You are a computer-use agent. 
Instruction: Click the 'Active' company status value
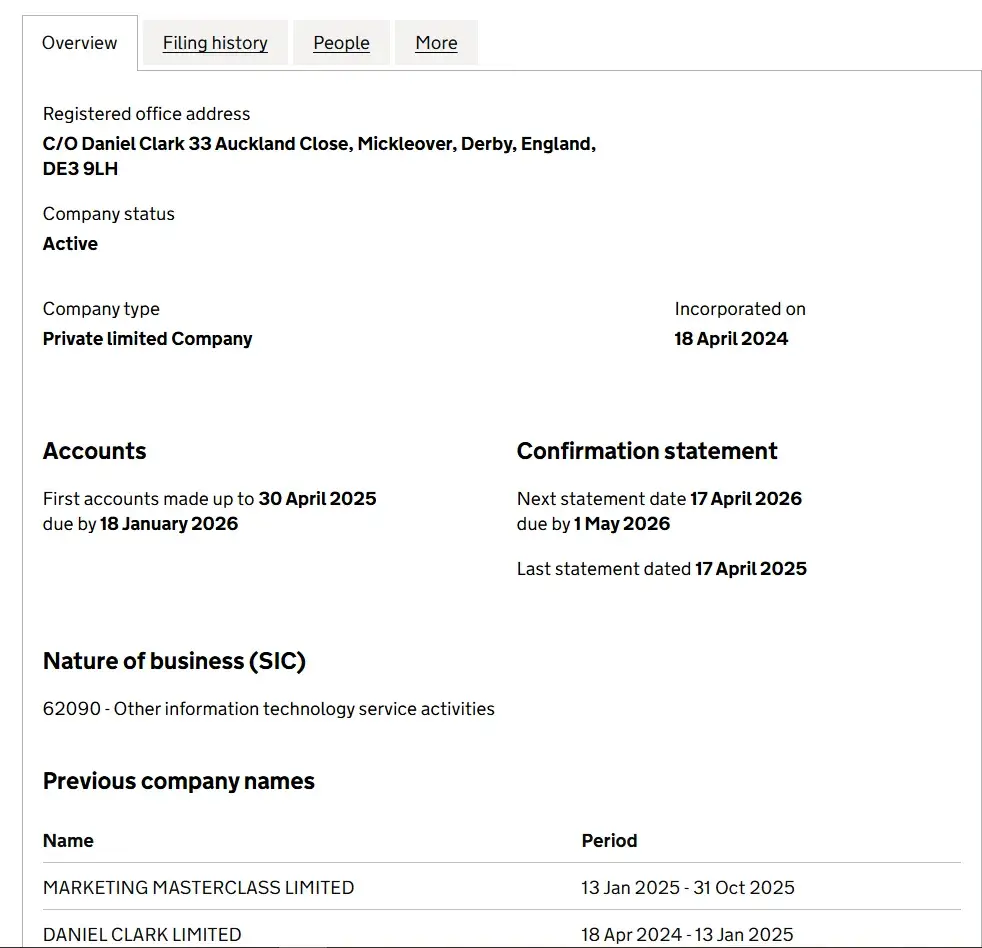pyautogui.click(x=70, y=244)
